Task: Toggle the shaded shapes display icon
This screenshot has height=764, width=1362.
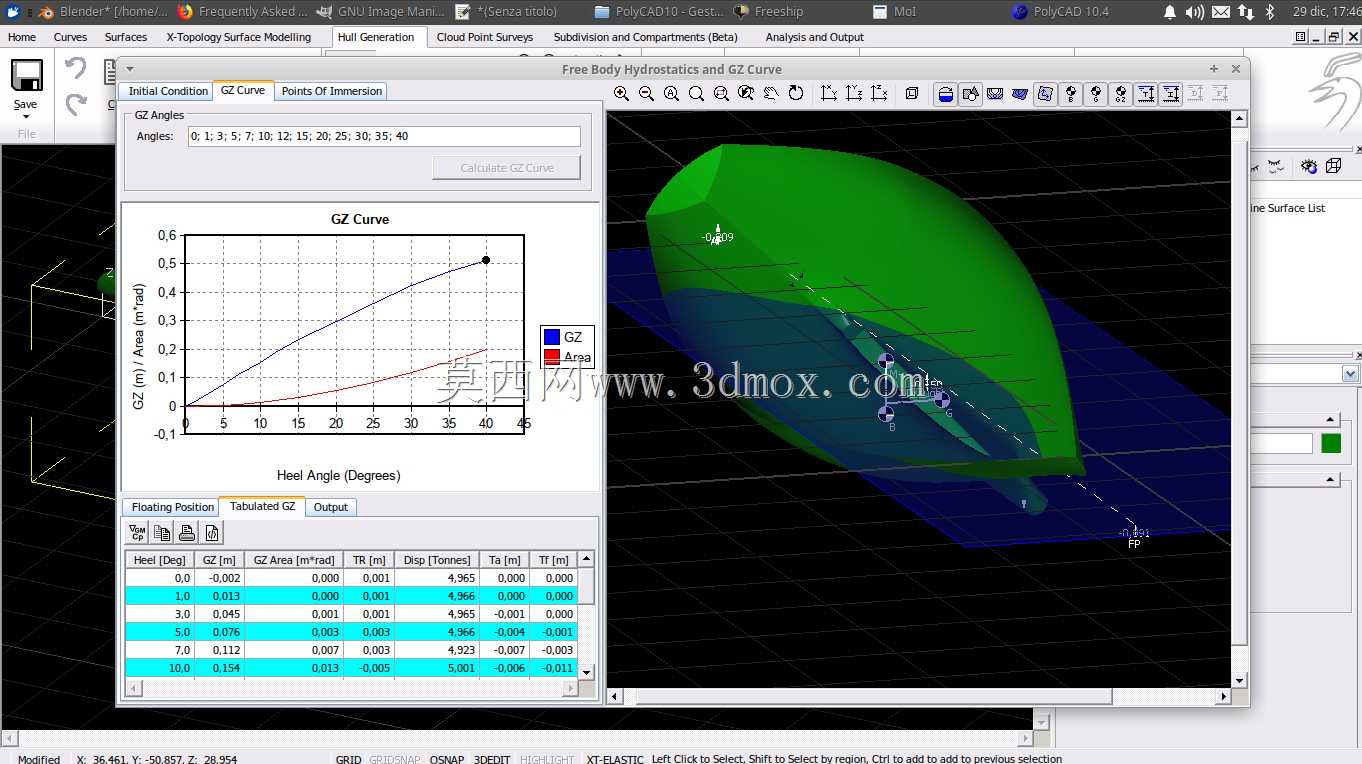Action: coord(970,94)
